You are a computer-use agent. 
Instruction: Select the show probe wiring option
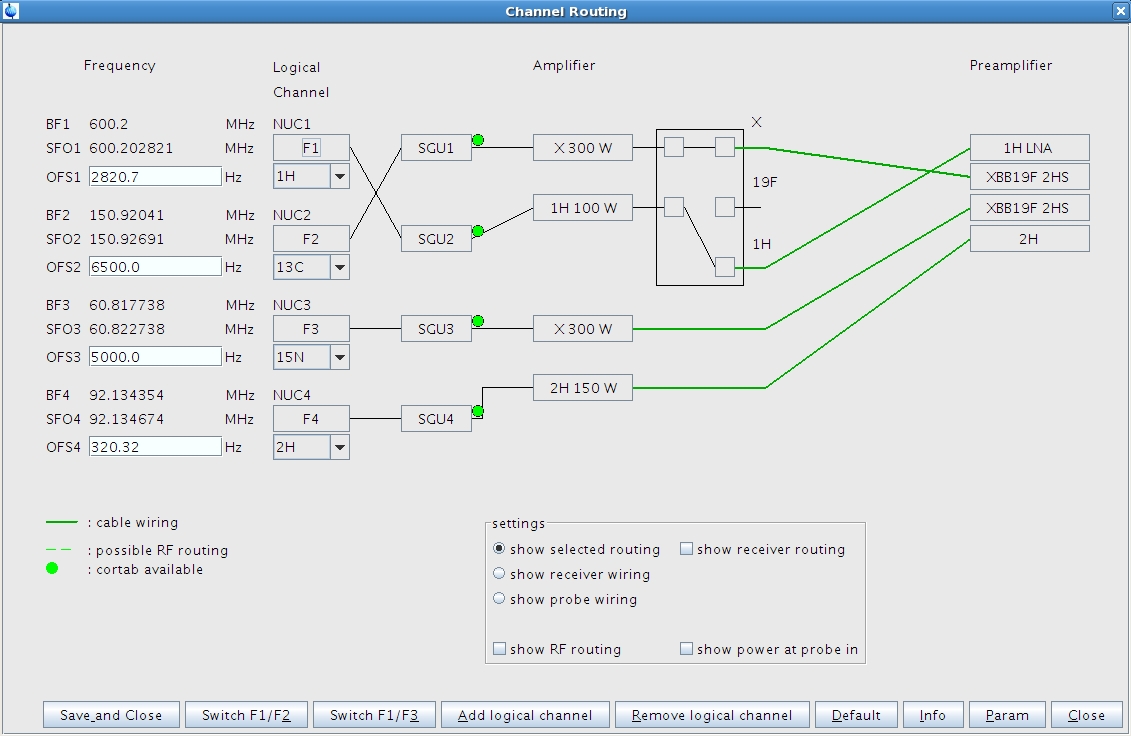pos(499,599)
